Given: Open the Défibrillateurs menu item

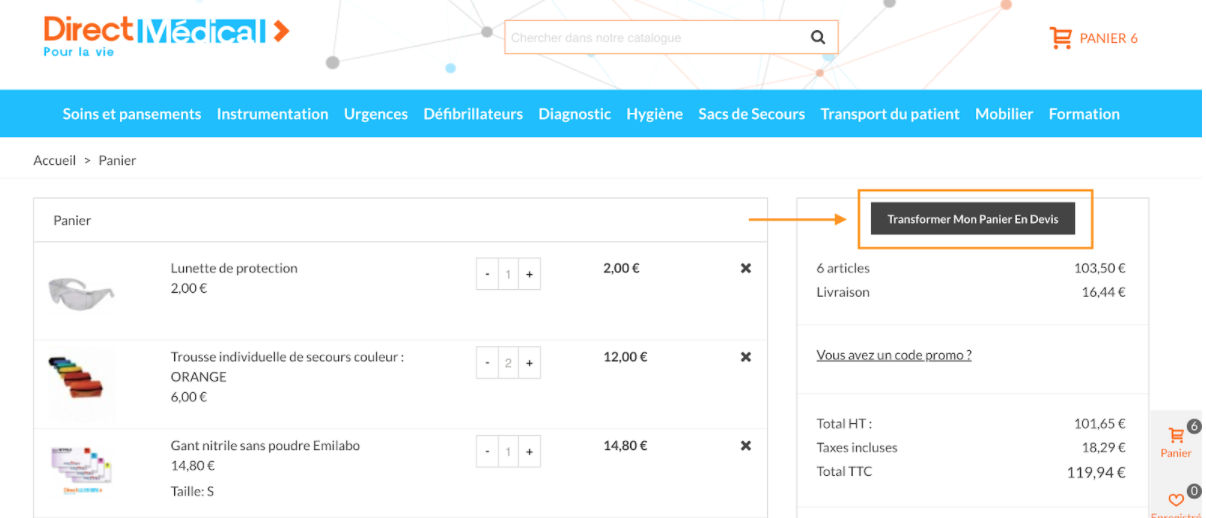Looking at the screenshot, I should tap(473, 114).
